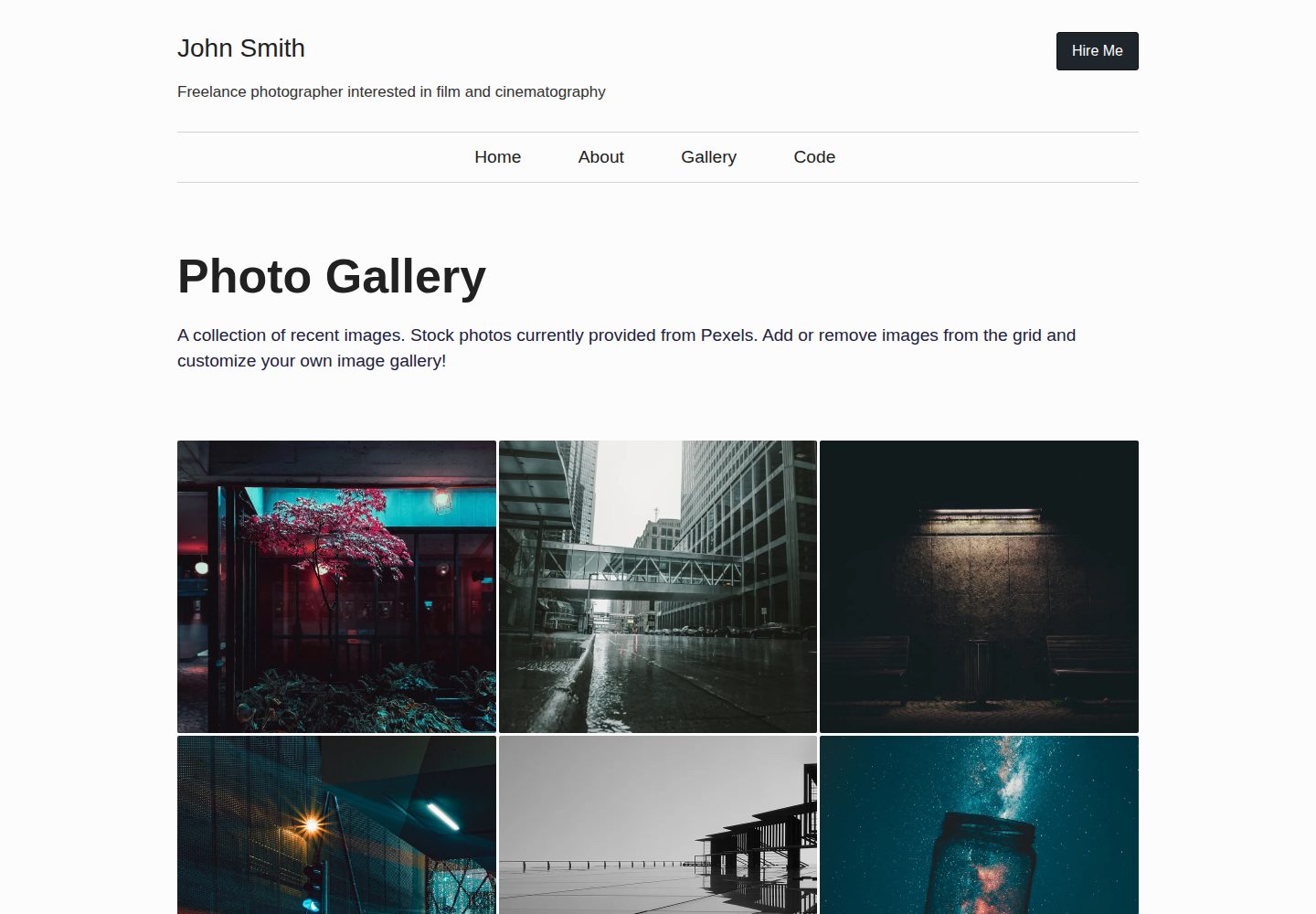The height and width of the screenshot is (914, 1316).
Task: Open the dark wall lamp photo
Action: pos(979,587)
